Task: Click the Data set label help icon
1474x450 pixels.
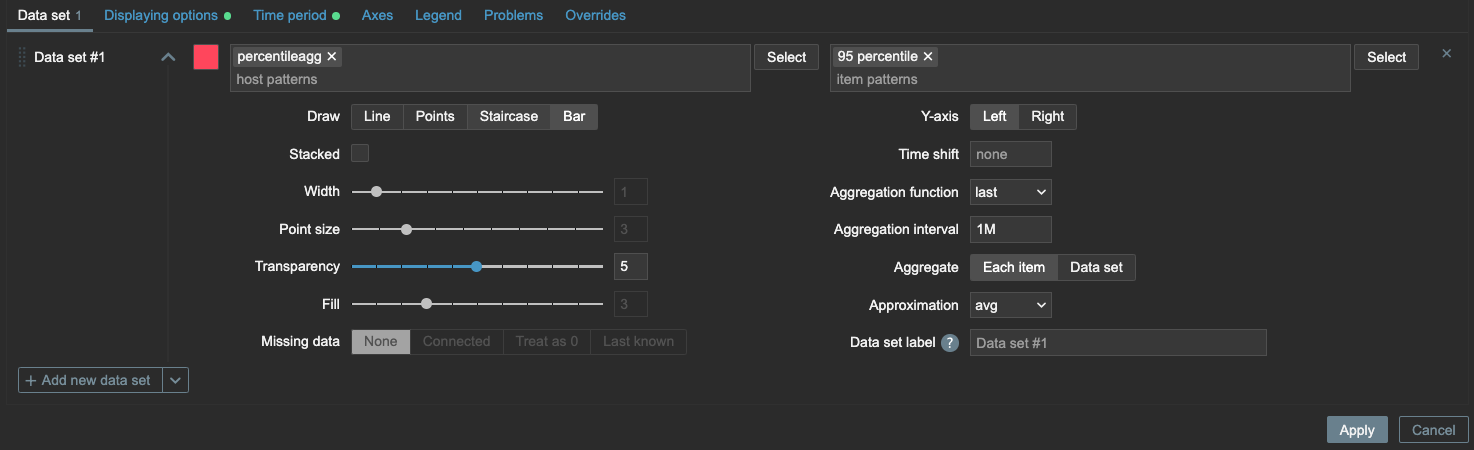Action: 950,343
